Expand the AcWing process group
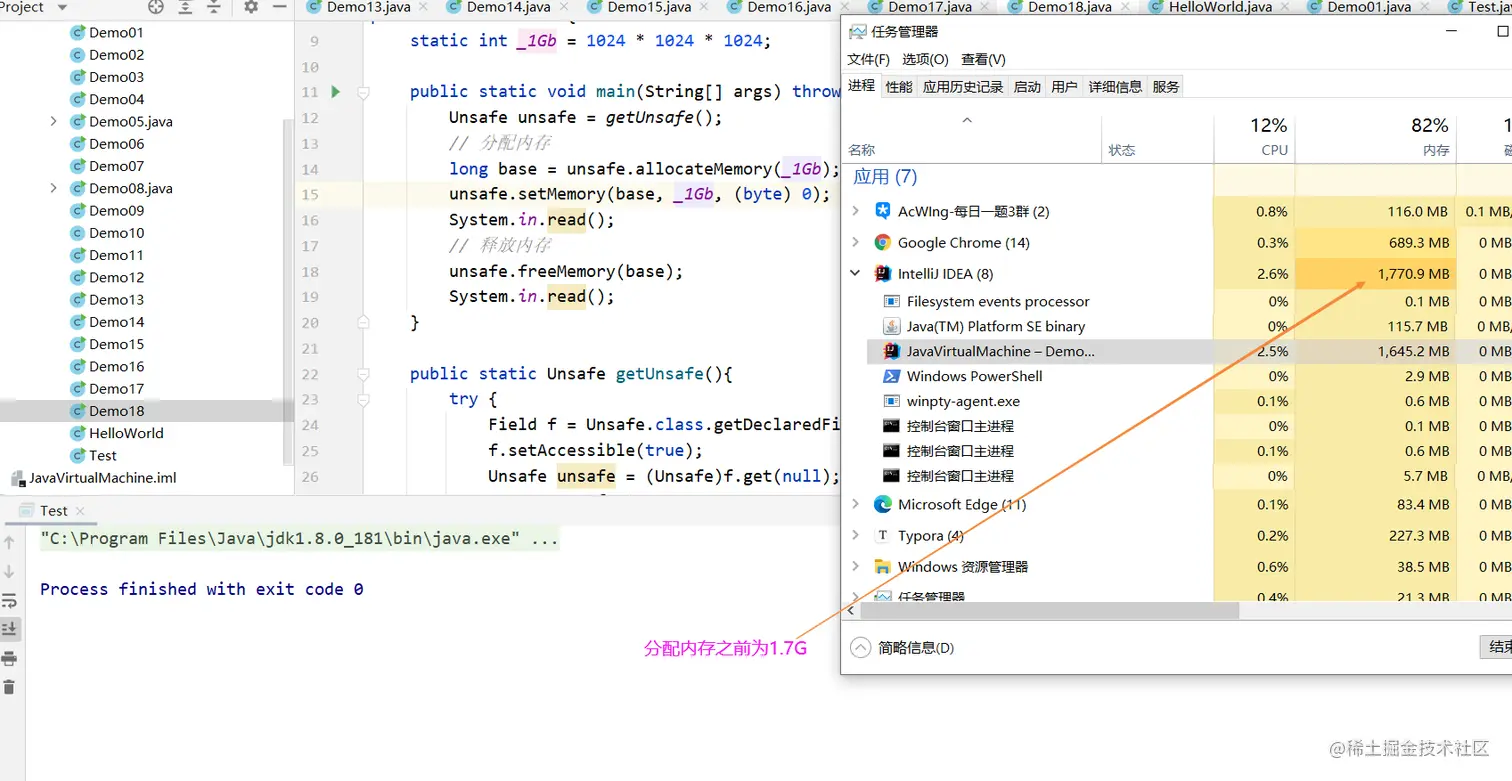The width and height of the screenshot is (1512, 781). tap(855, 211)
